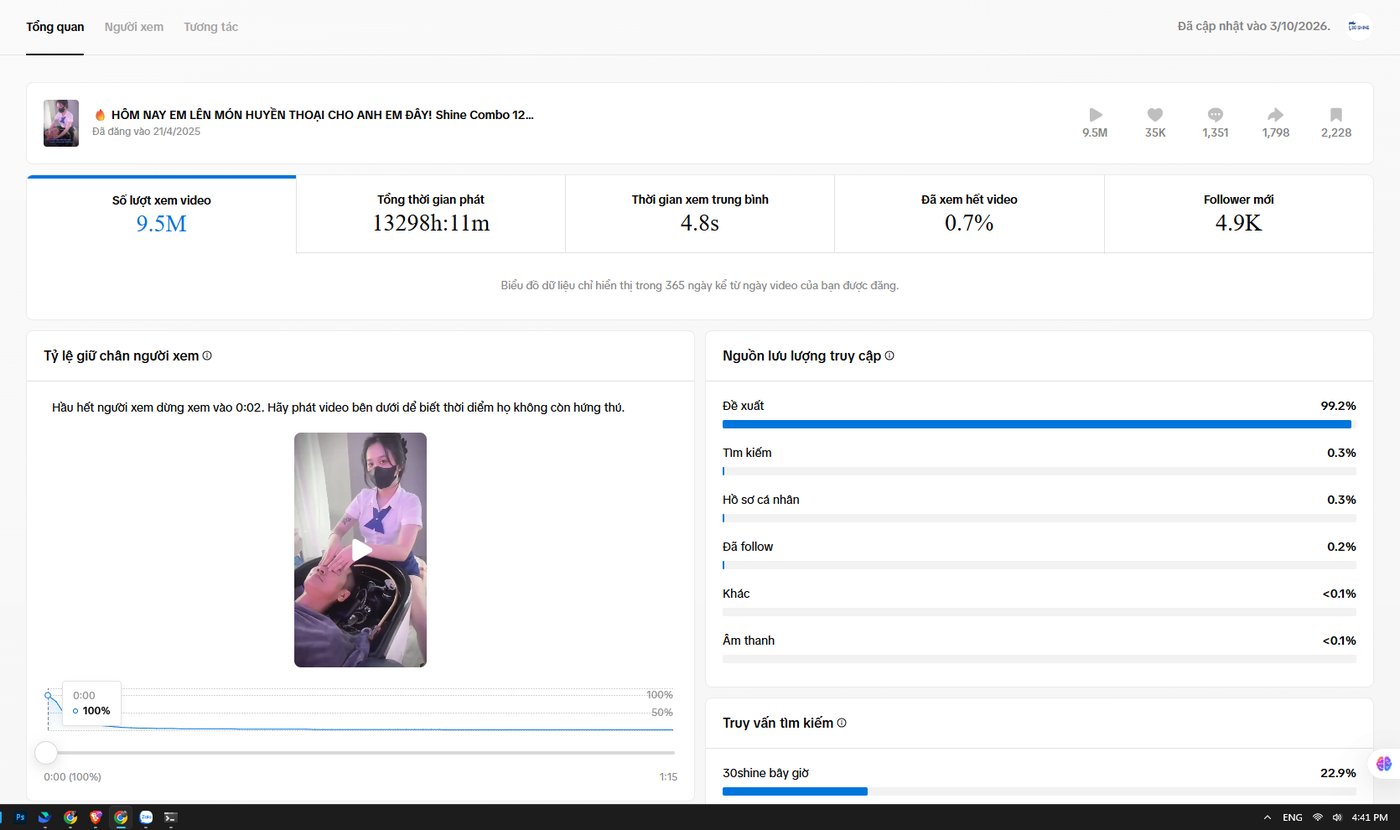Click the Khác traffic source label
The height and width of the screenshot is (830, 1400).
point(736,594)
